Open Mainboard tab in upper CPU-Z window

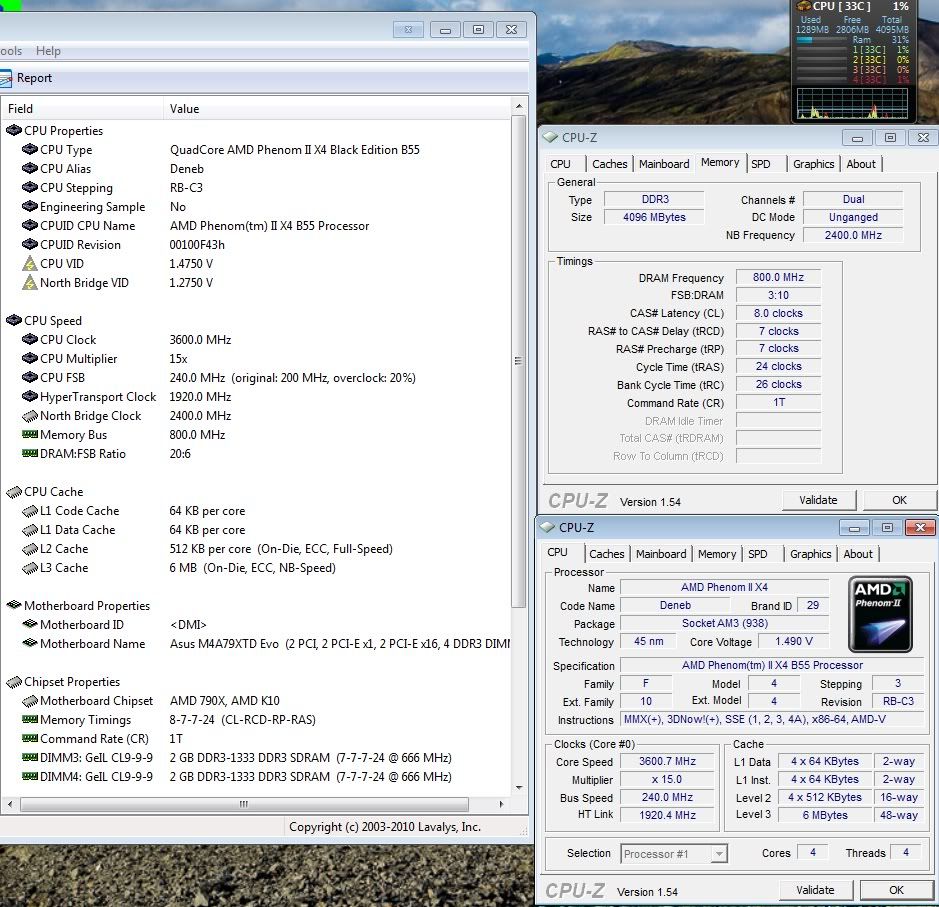click(664, 164)
